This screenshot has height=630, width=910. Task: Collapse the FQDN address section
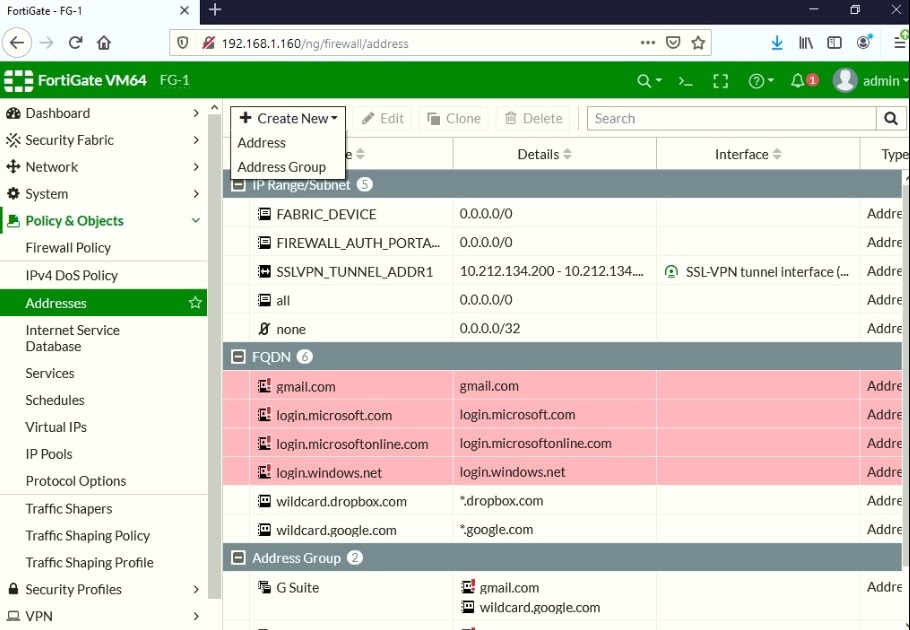click(x=237, y=356)
